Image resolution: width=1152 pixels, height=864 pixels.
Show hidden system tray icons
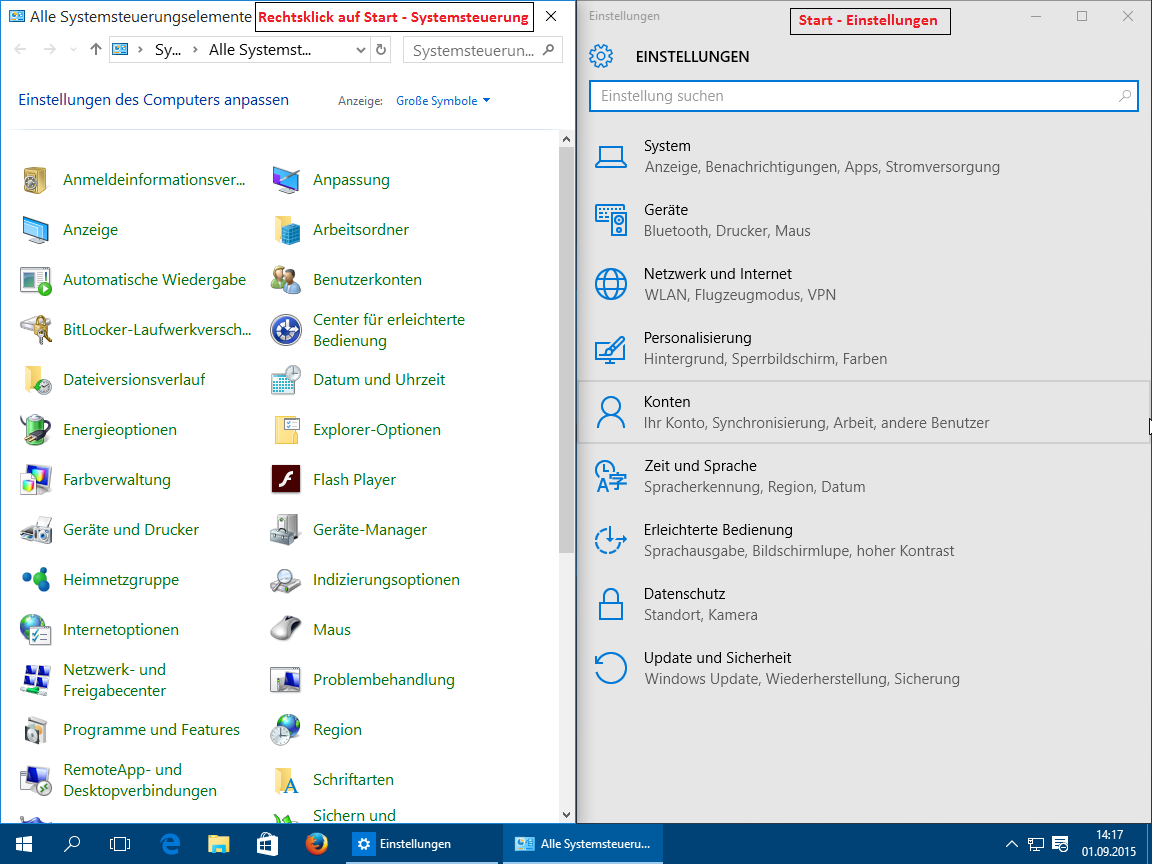coord(1012,844)
